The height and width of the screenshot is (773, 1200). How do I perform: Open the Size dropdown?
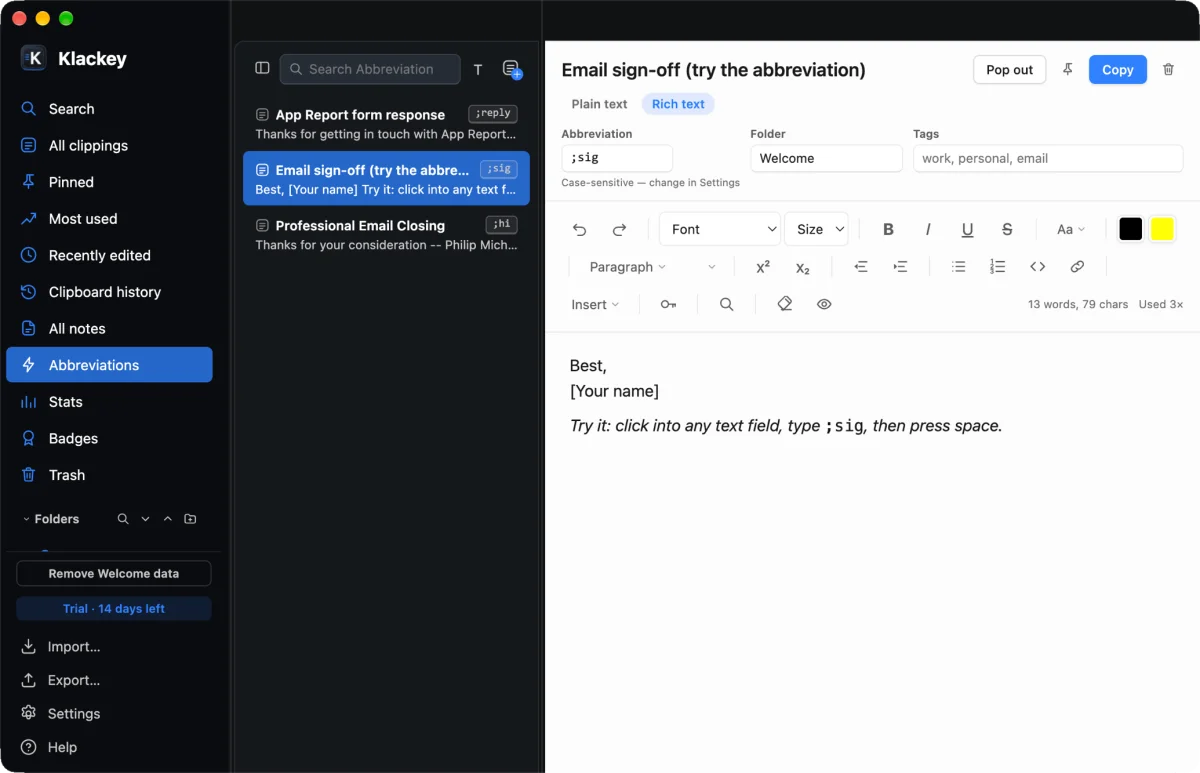816,229
